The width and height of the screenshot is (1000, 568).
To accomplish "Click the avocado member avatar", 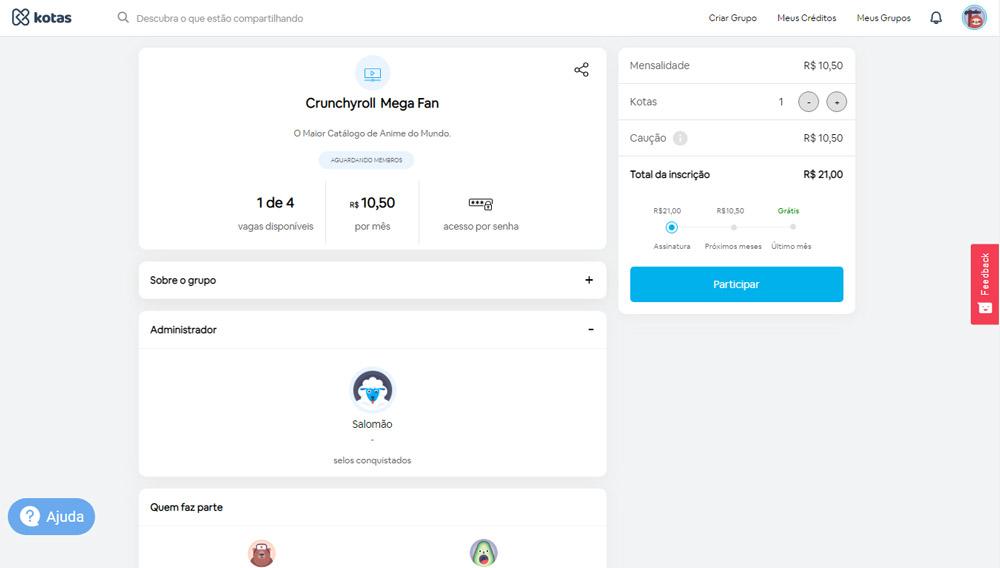I will click(483, 553).
